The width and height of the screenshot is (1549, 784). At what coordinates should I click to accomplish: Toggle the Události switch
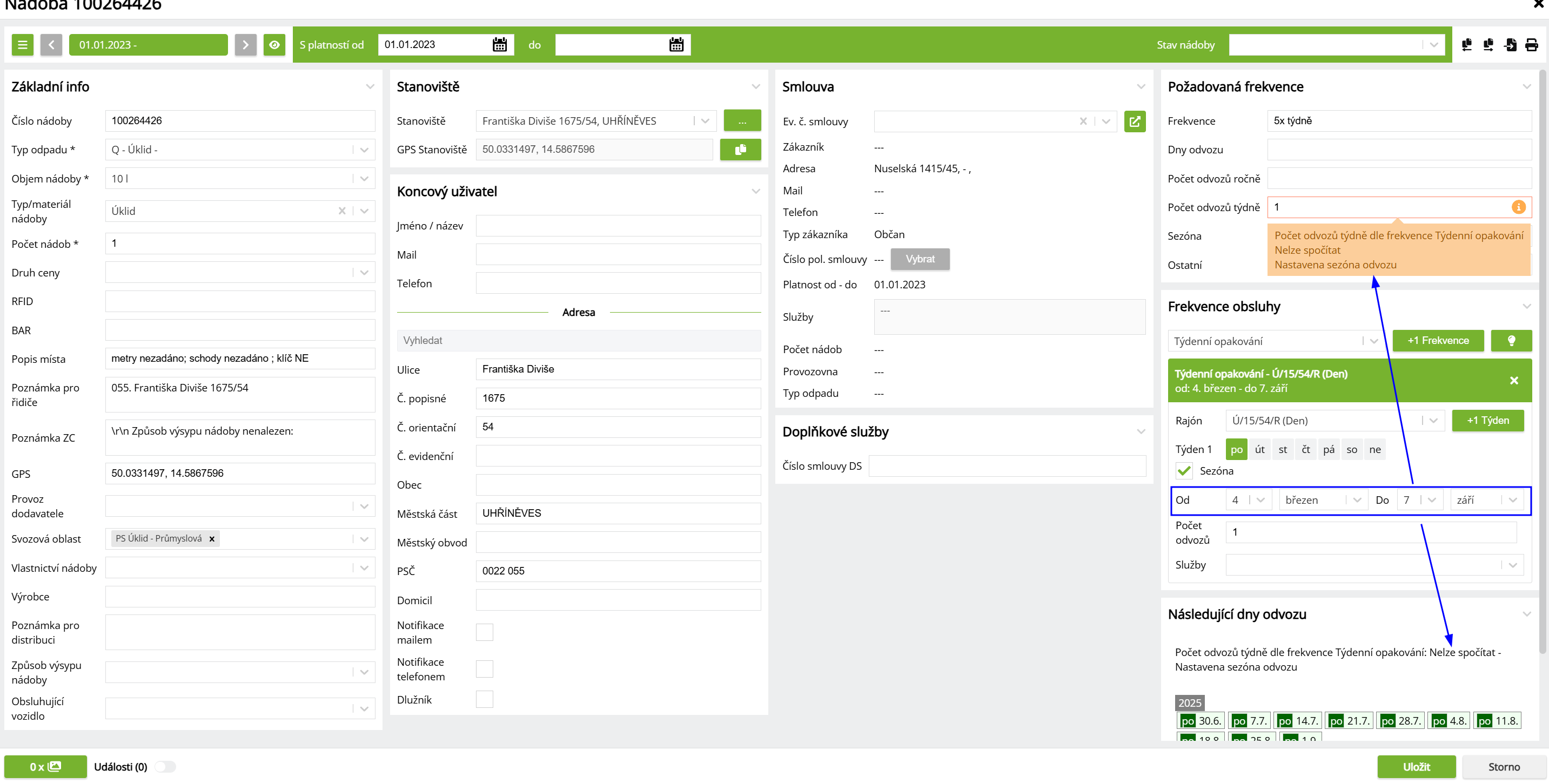(164, 767)
